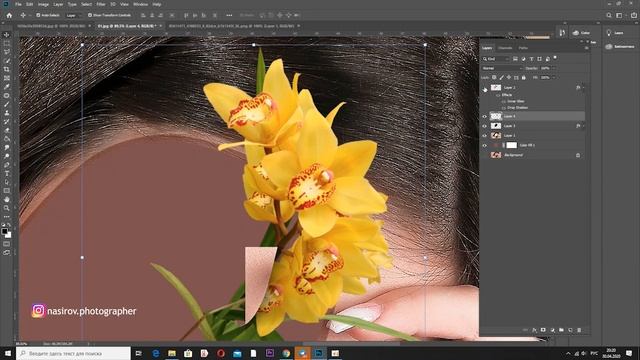This screenshot has width=640, height=360.
Task: Hide Layer 1 using its eye icon
Action: point(484,136)
